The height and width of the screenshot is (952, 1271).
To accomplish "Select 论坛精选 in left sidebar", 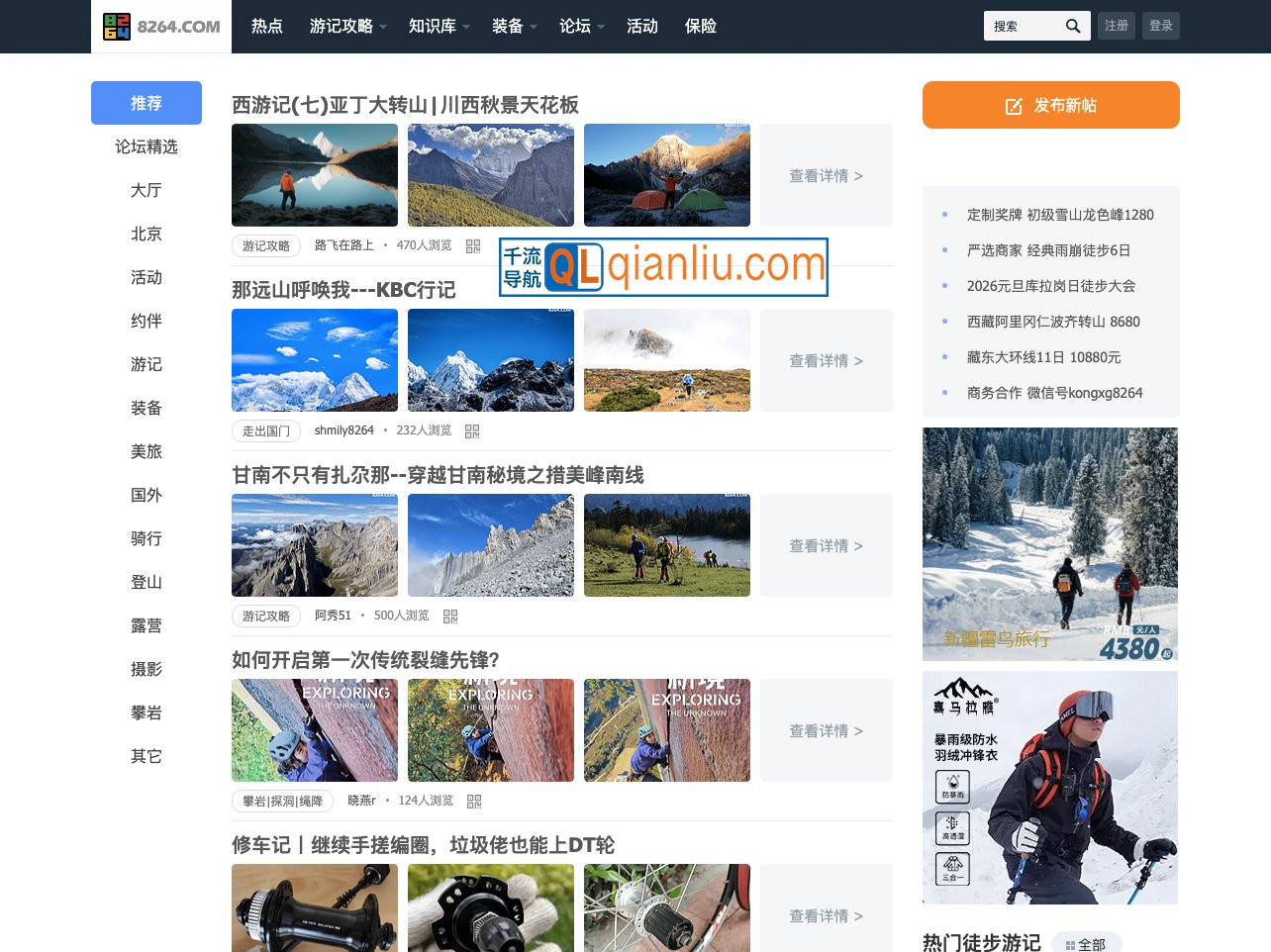I will 147,146.
